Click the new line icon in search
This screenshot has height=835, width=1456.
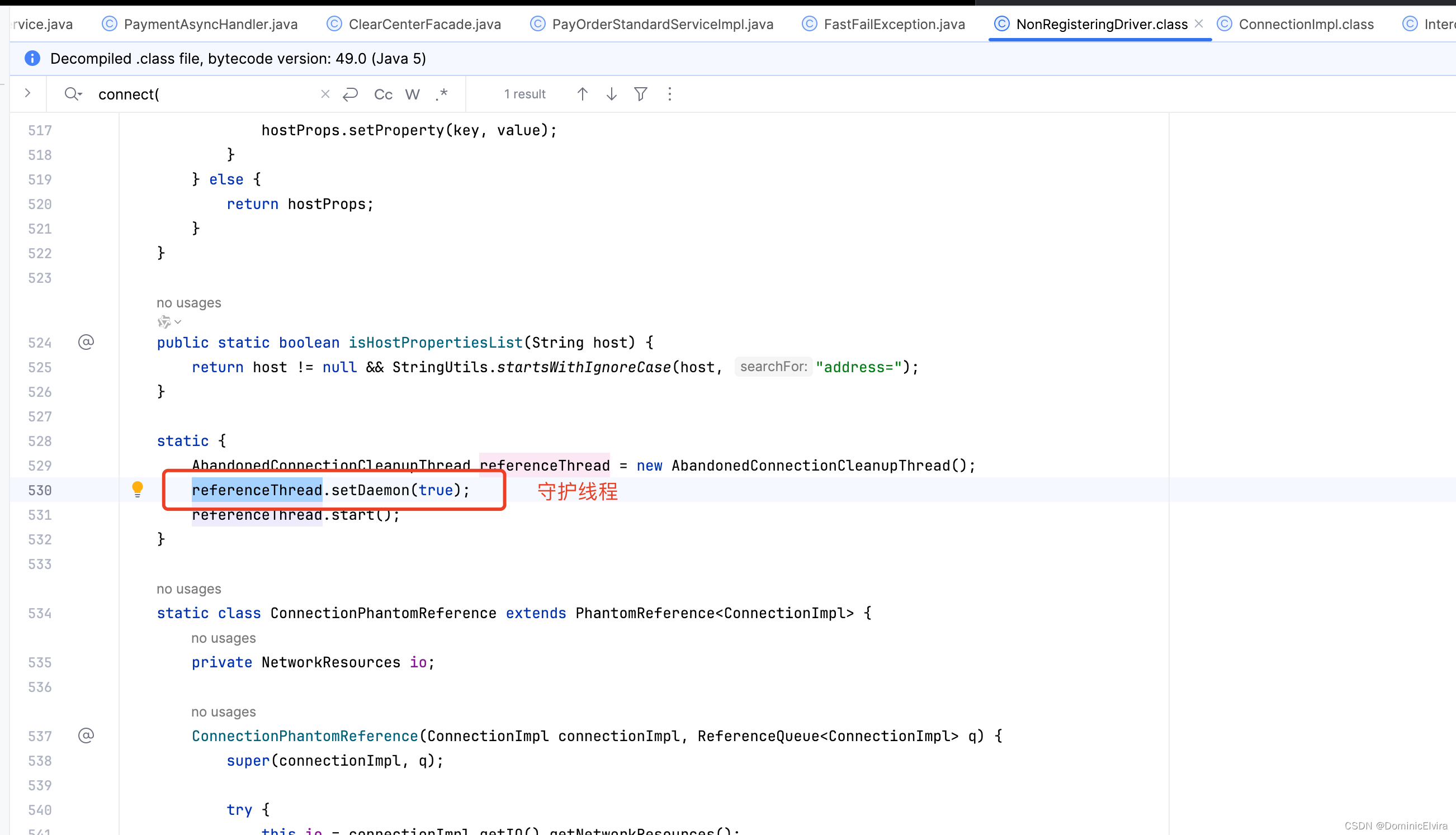click(x=351, y=94)
